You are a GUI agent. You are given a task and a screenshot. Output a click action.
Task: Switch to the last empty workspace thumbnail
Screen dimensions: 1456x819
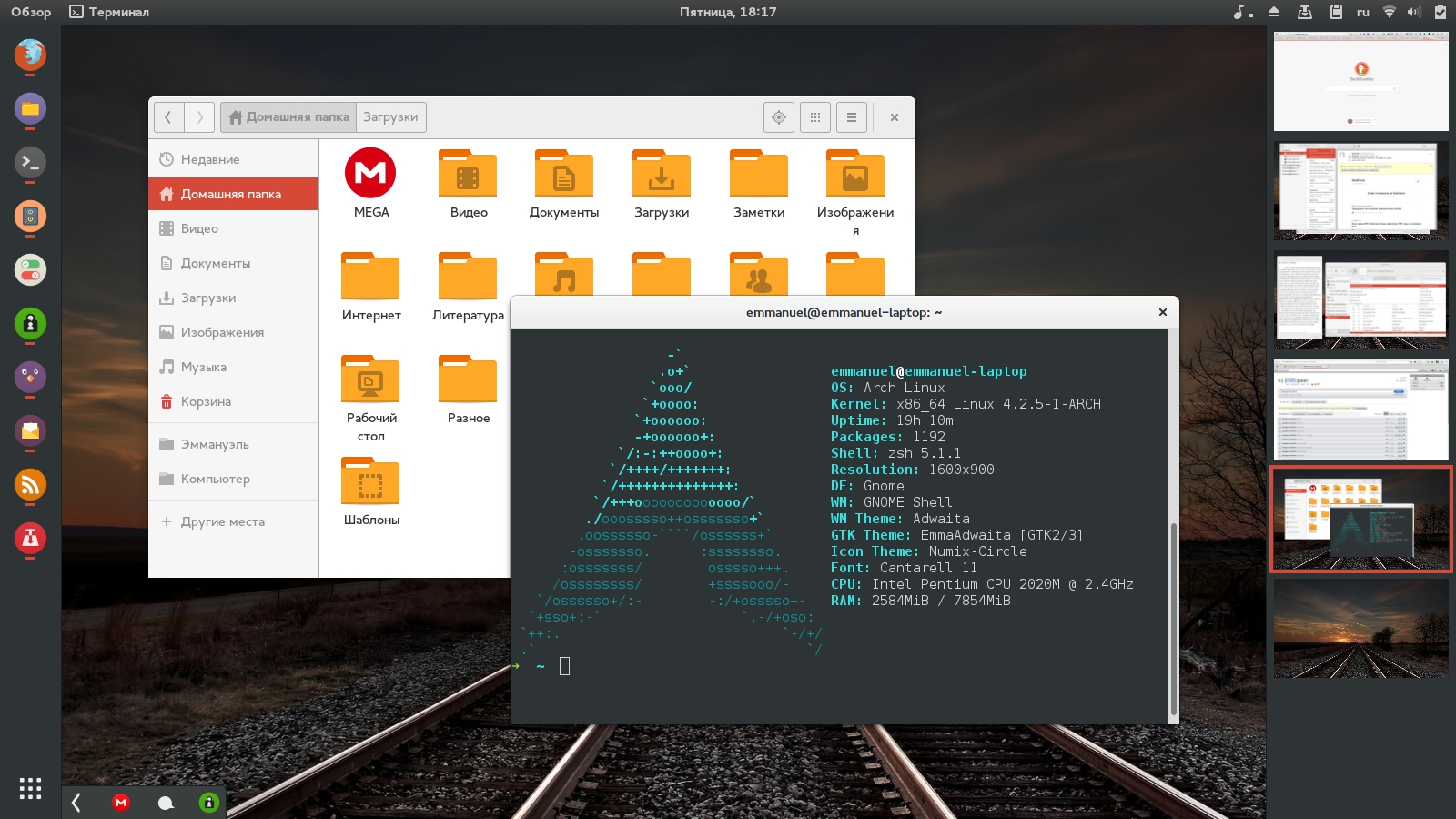pos(1360,628)
